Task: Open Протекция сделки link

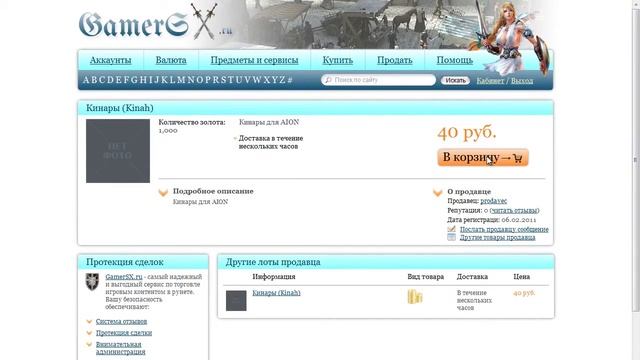Action: tap(124, 333)
